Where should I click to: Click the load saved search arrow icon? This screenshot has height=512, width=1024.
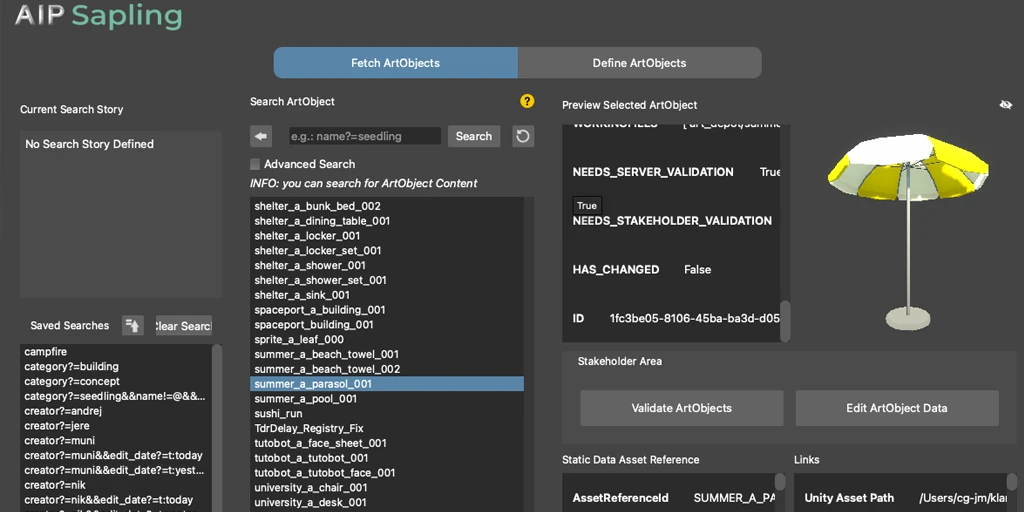[133, 325]
